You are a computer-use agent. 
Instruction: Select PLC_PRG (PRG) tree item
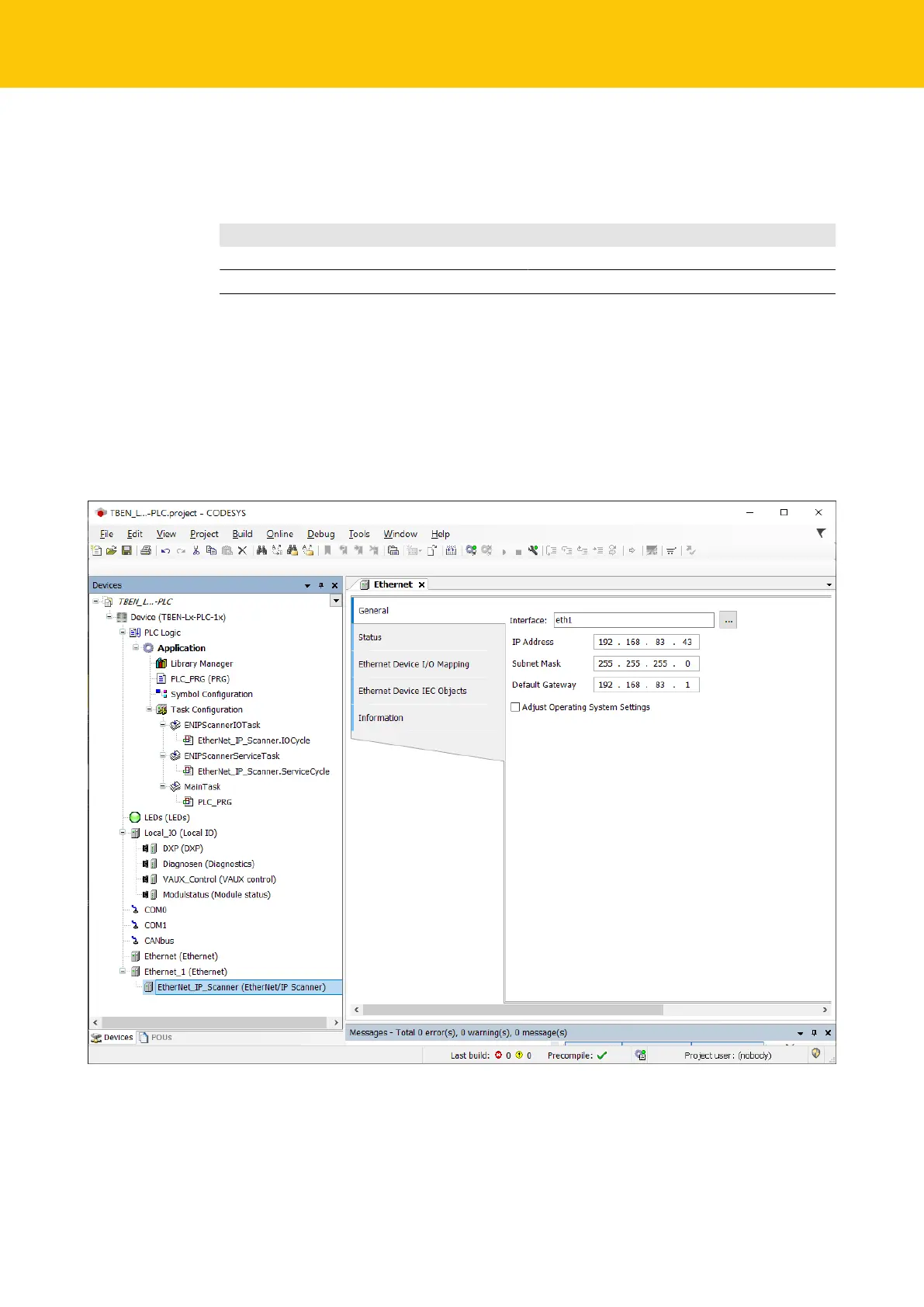(199, 678)
